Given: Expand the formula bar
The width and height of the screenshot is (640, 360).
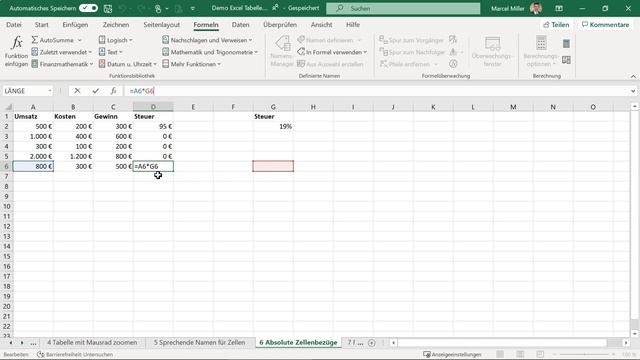Looking at the screenshot, I should pyautogui.click(x=633, y=91).
